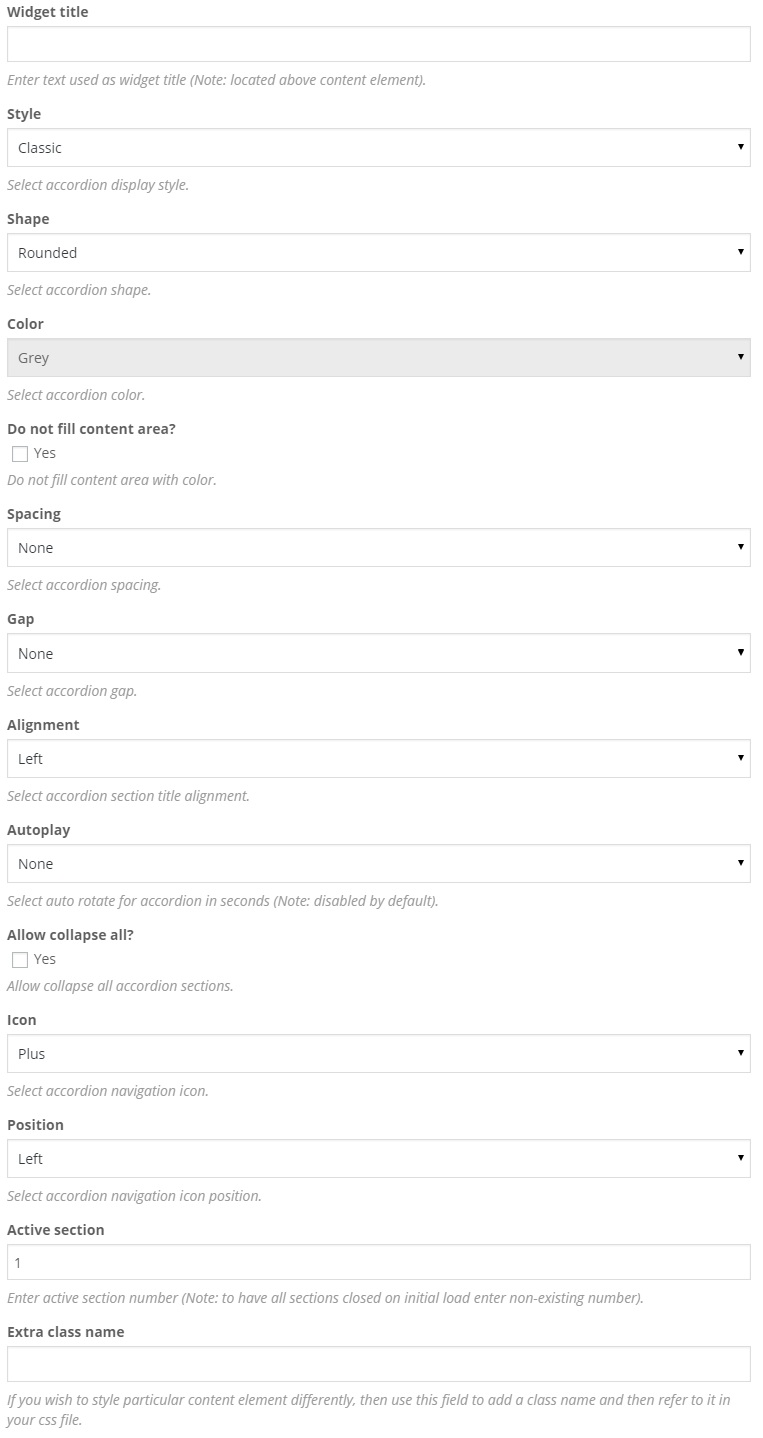Tick the 'Allow collapse all' checkbox
The height and width of the screenshot is (1438, 763).
tap(20, 960)
